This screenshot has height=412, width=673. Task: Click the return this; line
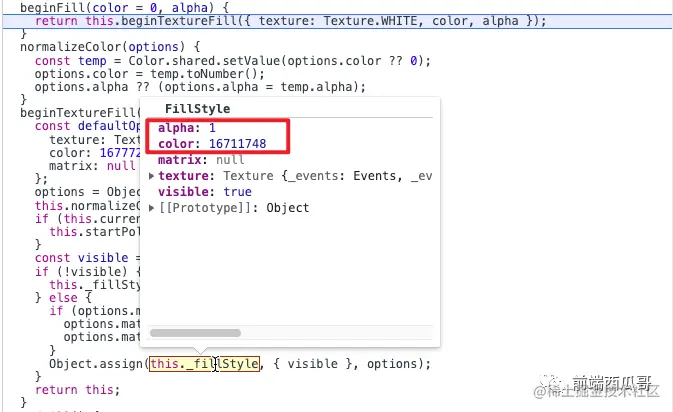78,390
